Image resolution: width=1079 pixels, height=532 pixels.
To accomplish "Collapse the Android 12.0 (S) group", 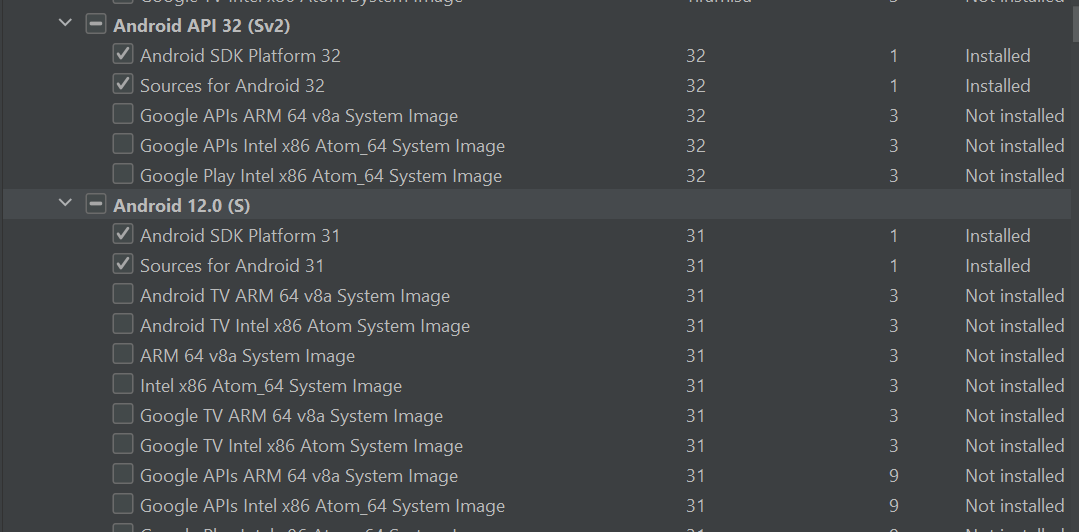I will [65, 203].
